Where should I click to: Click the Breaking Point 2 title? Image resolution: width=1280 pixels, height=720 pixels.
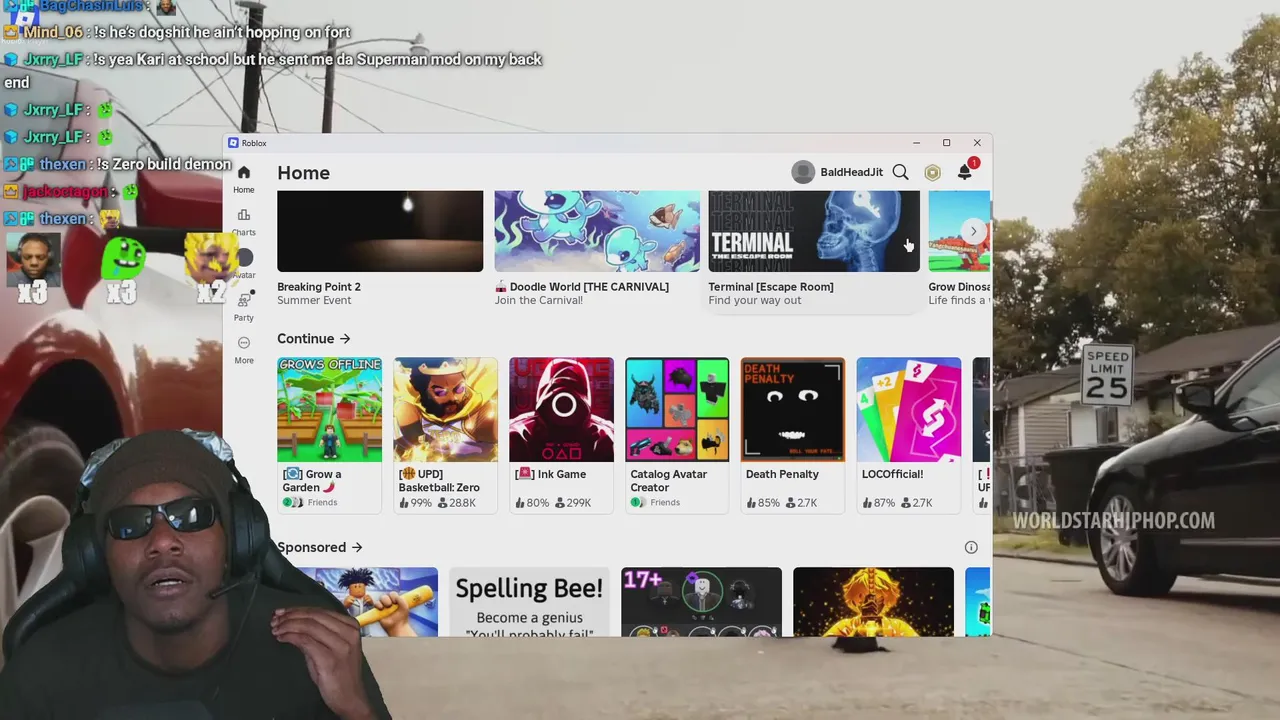[319, 287]
